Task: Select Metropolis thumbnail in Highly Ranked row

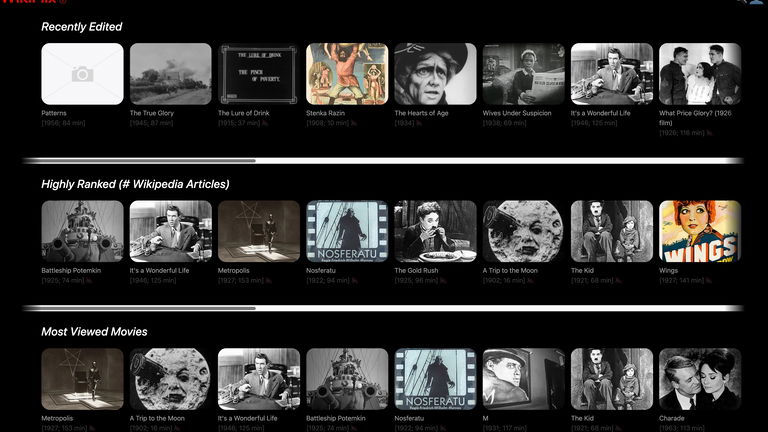Action: click(258, 231)
